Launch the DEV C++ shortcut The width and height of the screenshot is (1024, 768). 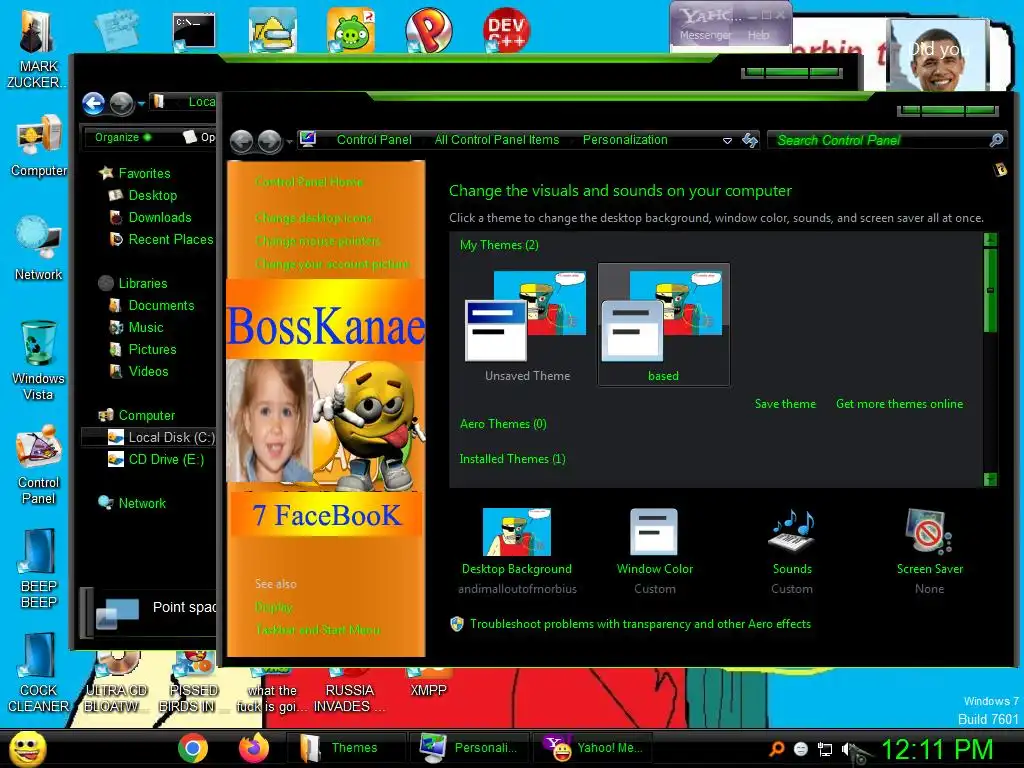506,31
